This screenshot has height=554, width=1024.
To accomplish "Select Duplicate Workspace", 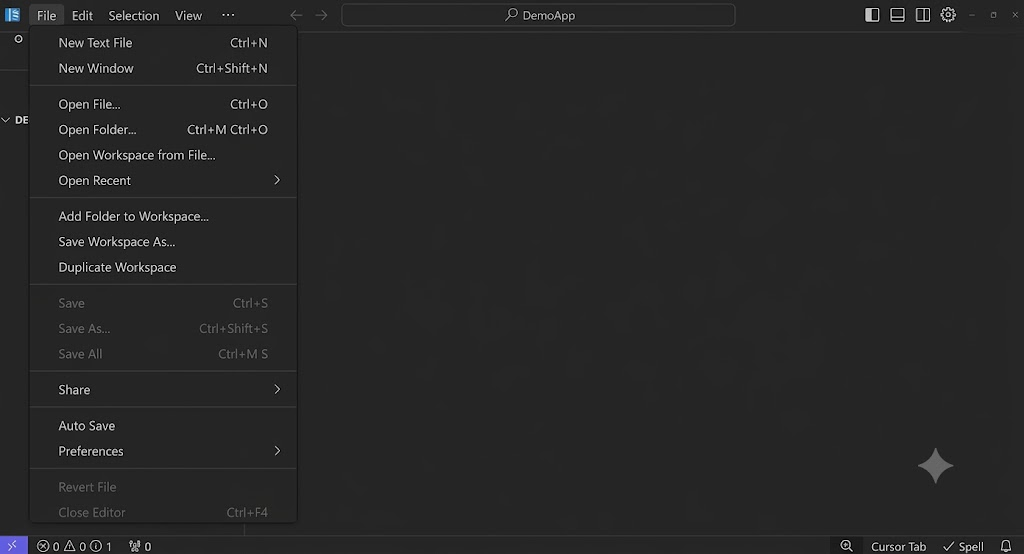I will (163, 267).
